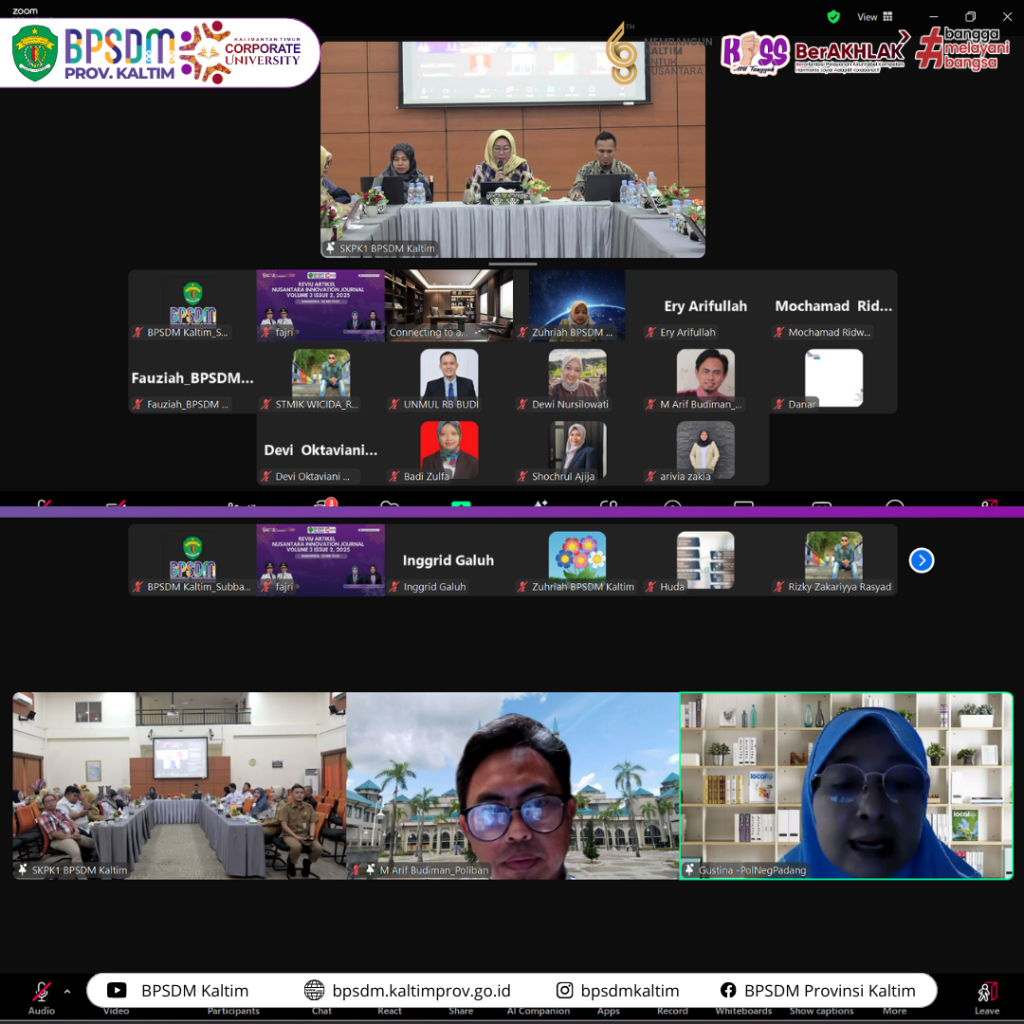Select Badi Zulfa's red-background photo
The width and height of the screenshot is (1024, 1024).
[x=449, y=449]
